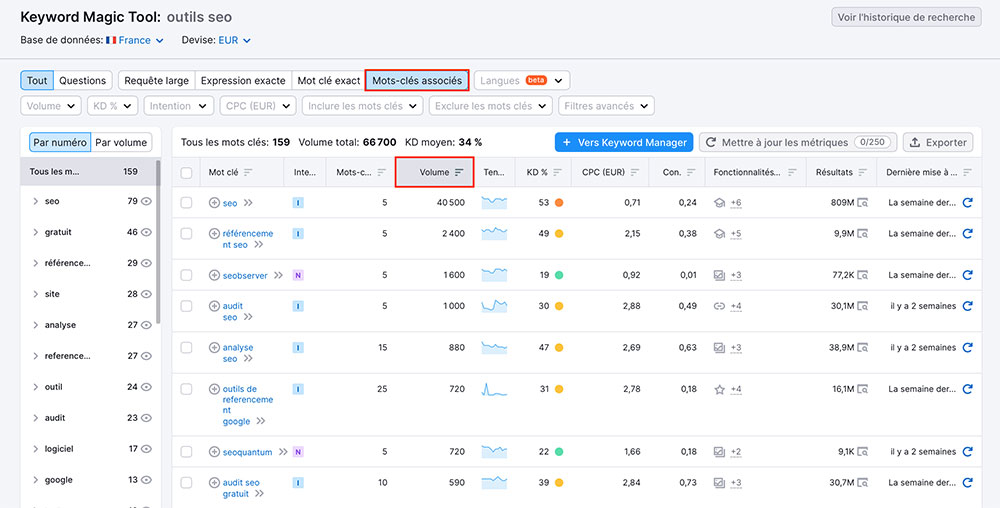The image size is (1000, 508).
Task: Select all keywords header checkbox
Action: (x=186, y=173)
